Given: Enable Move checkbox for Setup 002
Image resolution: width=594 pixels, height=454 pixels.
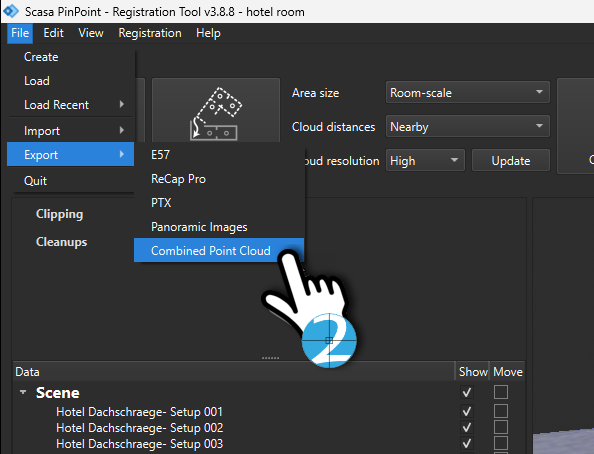Looking at the screenshot, I should click(501, 427).
